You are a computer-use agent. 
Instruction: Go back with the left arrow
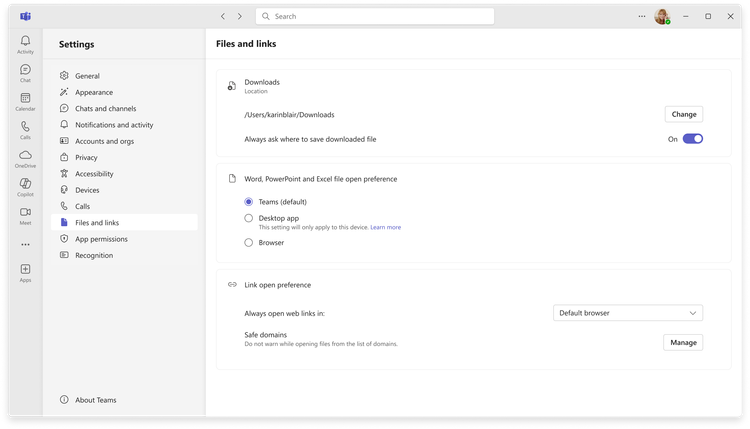click(223, 16)
